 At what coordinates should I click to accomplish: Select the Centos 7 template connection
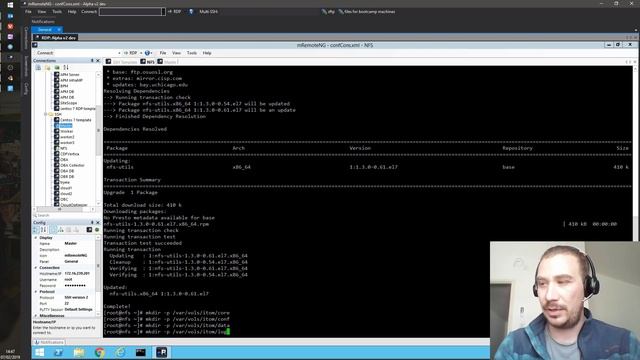coord(73,120)
